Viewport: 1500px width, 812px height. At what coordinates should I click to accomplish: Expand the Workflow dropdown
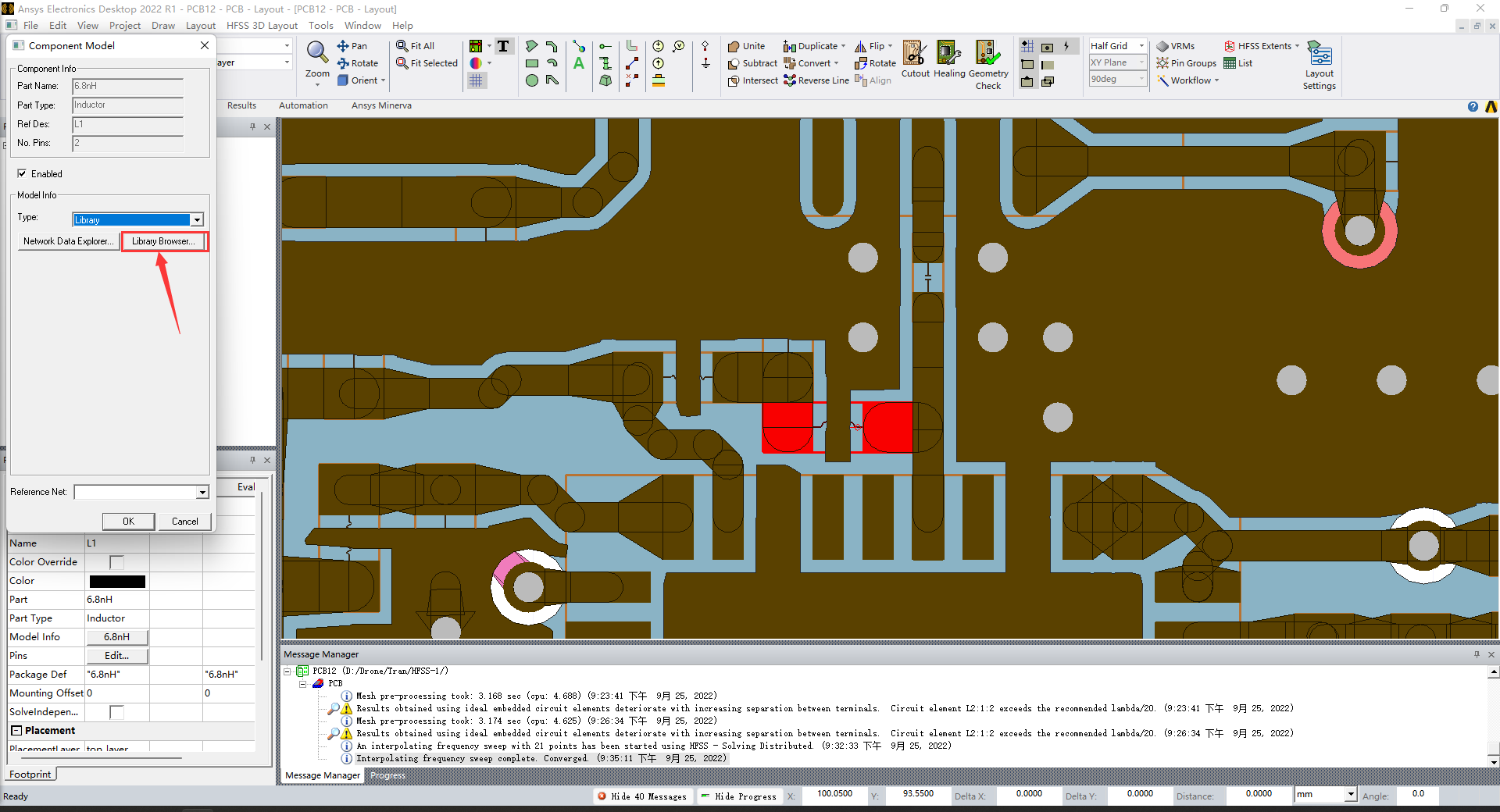1216,80
